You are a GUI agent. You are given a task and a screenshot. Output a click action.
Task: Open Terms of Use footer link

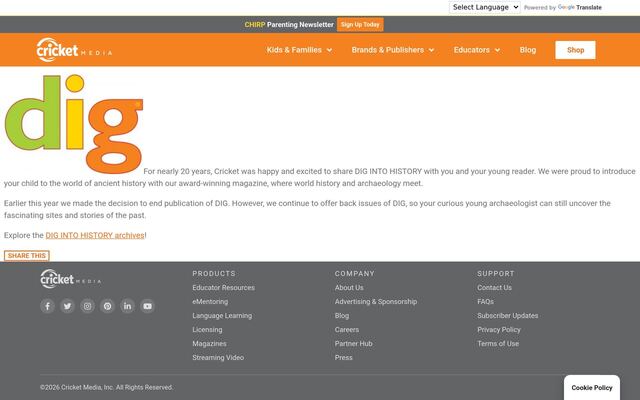click(498, 344)
